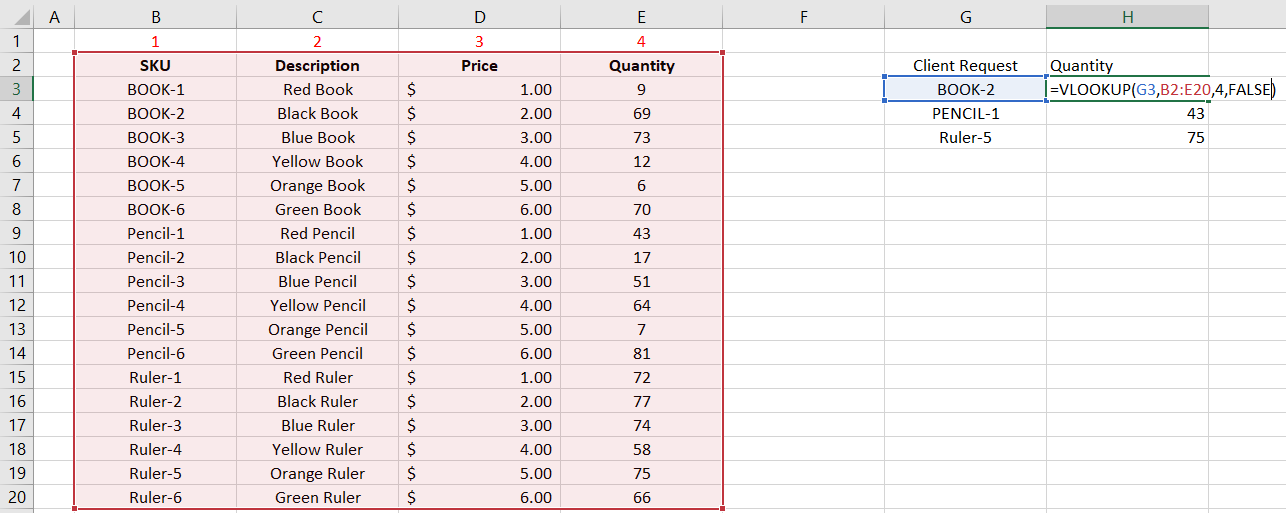Select PENCIL-1 cell under Client Request
Image resolution: width=1286 pixels, height=513 pixels.
[965, 113]
